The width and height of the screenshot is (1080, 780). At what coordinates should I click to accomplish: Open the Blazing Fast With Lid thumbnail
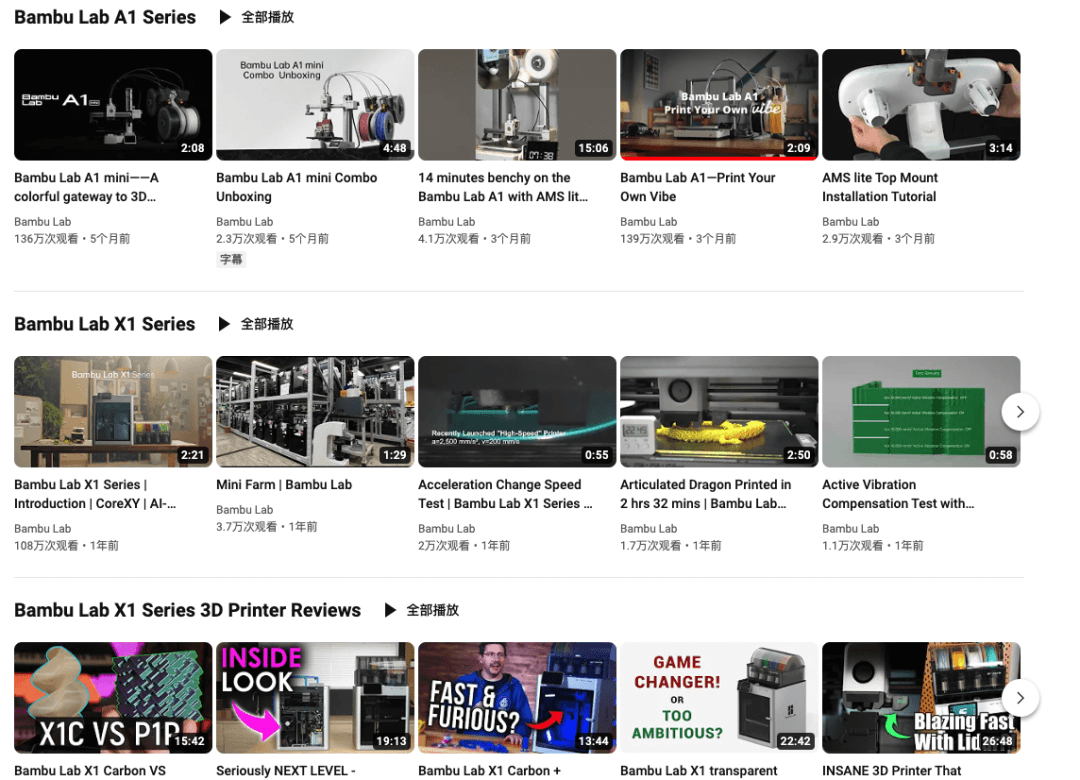pos(921,697)
